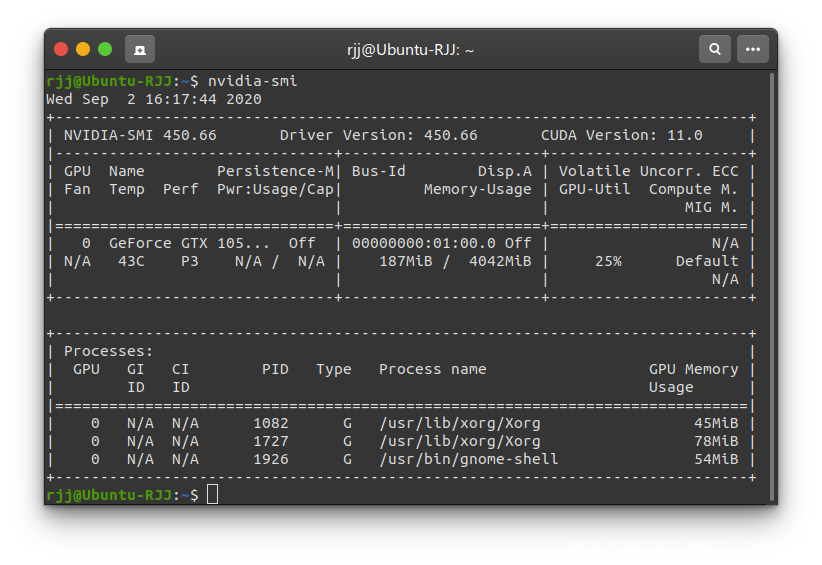Click the Process name column header

432,370
